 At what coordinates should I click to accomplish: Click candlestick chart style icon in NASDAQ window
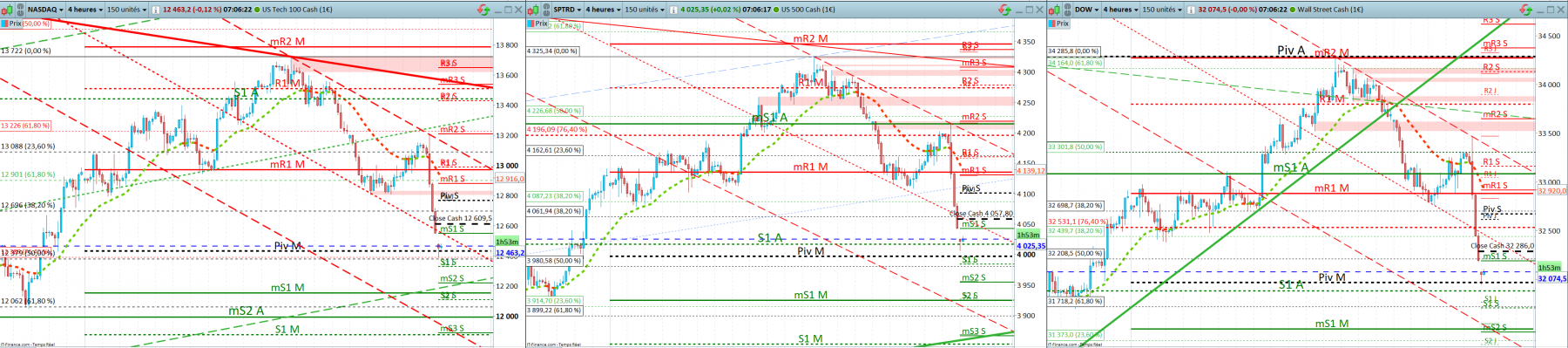tap(7, 10)
